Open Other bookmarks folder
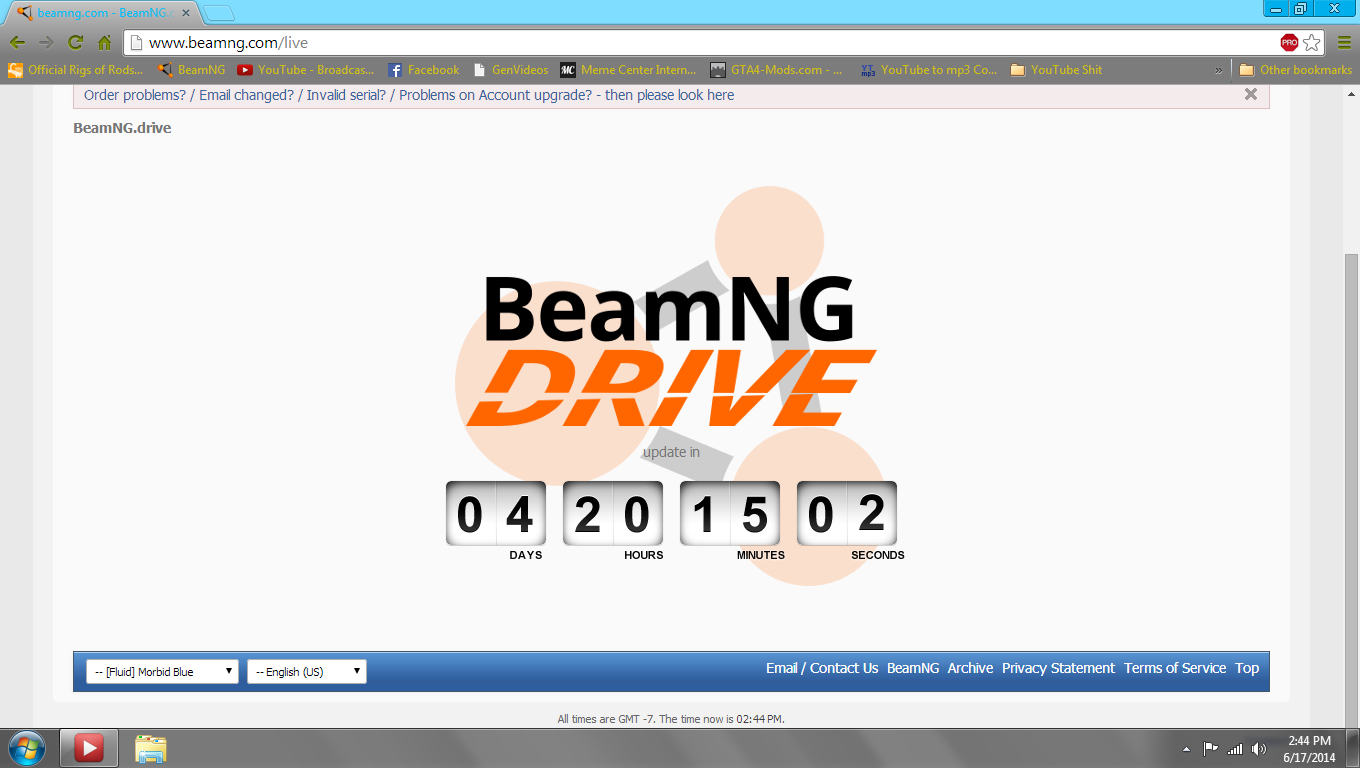Image resolution: width=1360 pixels, height=768 pixels. pyautogui.click(x=1295, y=70)
